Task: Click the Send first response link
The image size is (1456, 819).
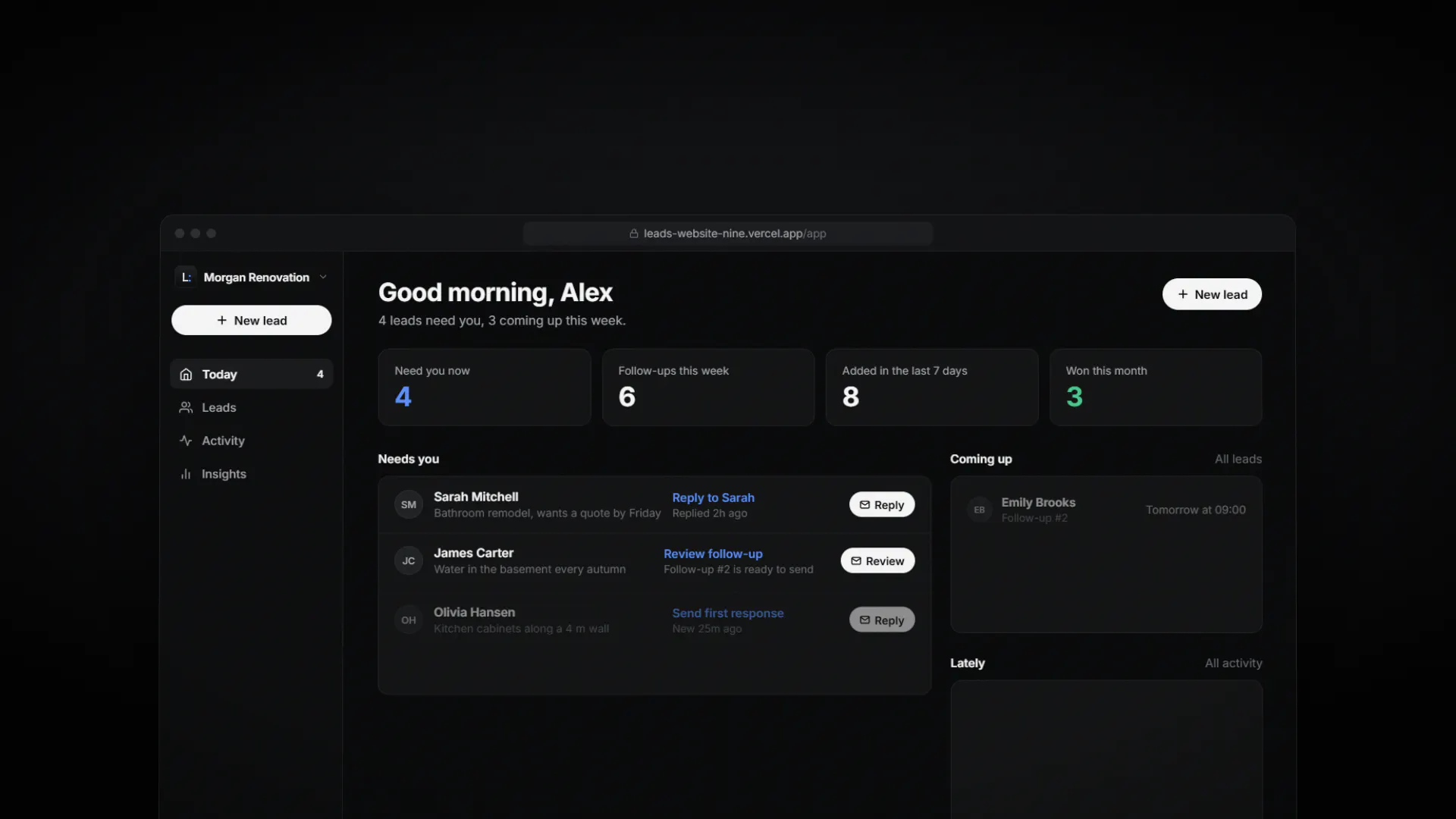Action: pyautogui.click(x=728, y=613)
